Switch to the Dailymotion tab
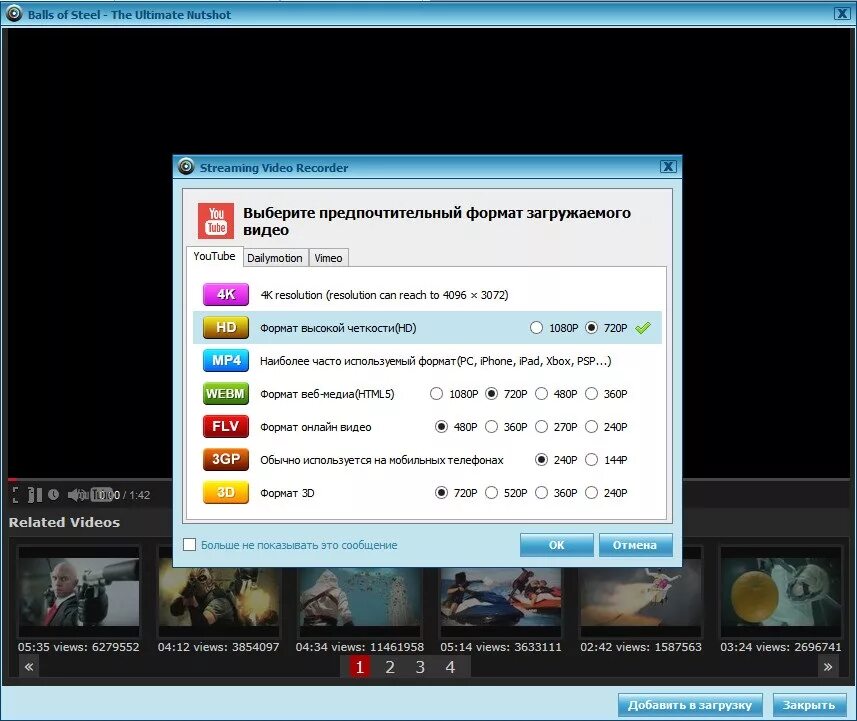This screenshot has height=721, width=857. (275, 257)
